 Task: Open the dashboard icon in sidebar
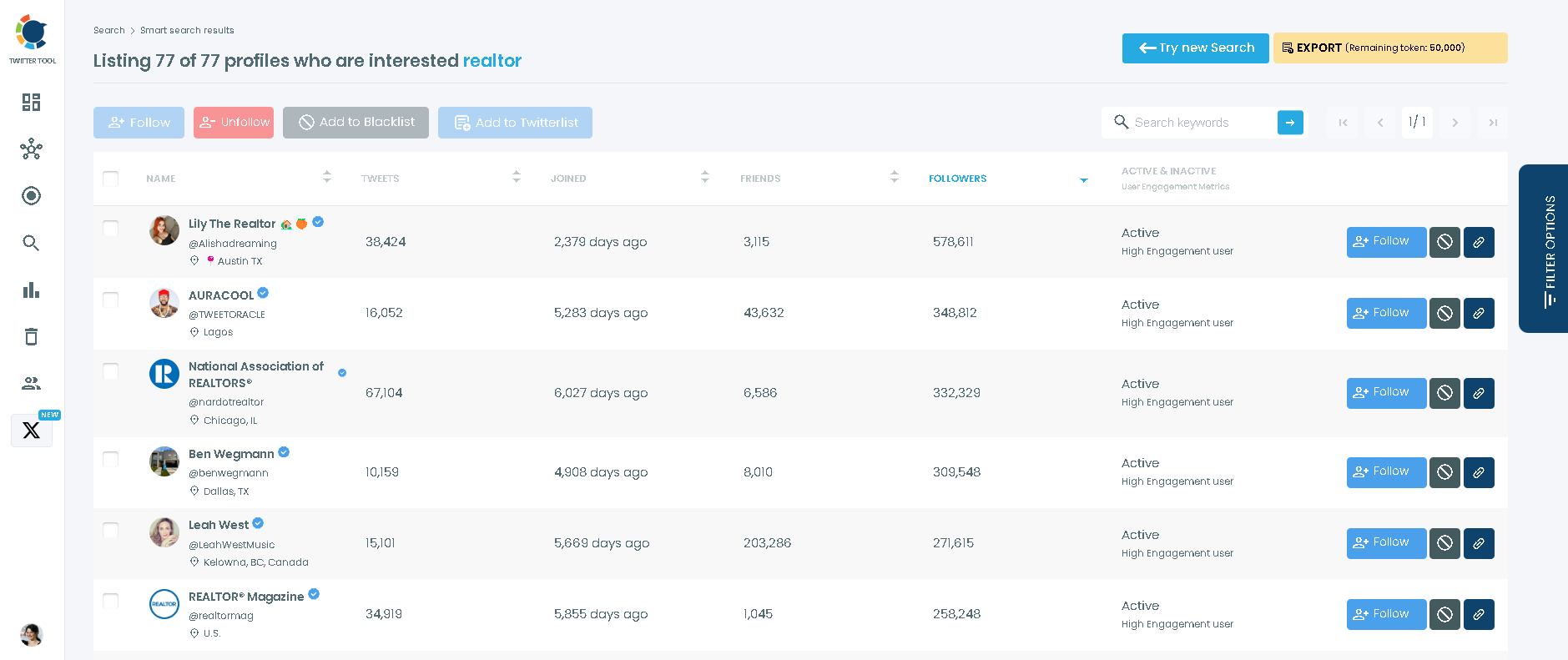pyautogui.click(x=31, y=103)
